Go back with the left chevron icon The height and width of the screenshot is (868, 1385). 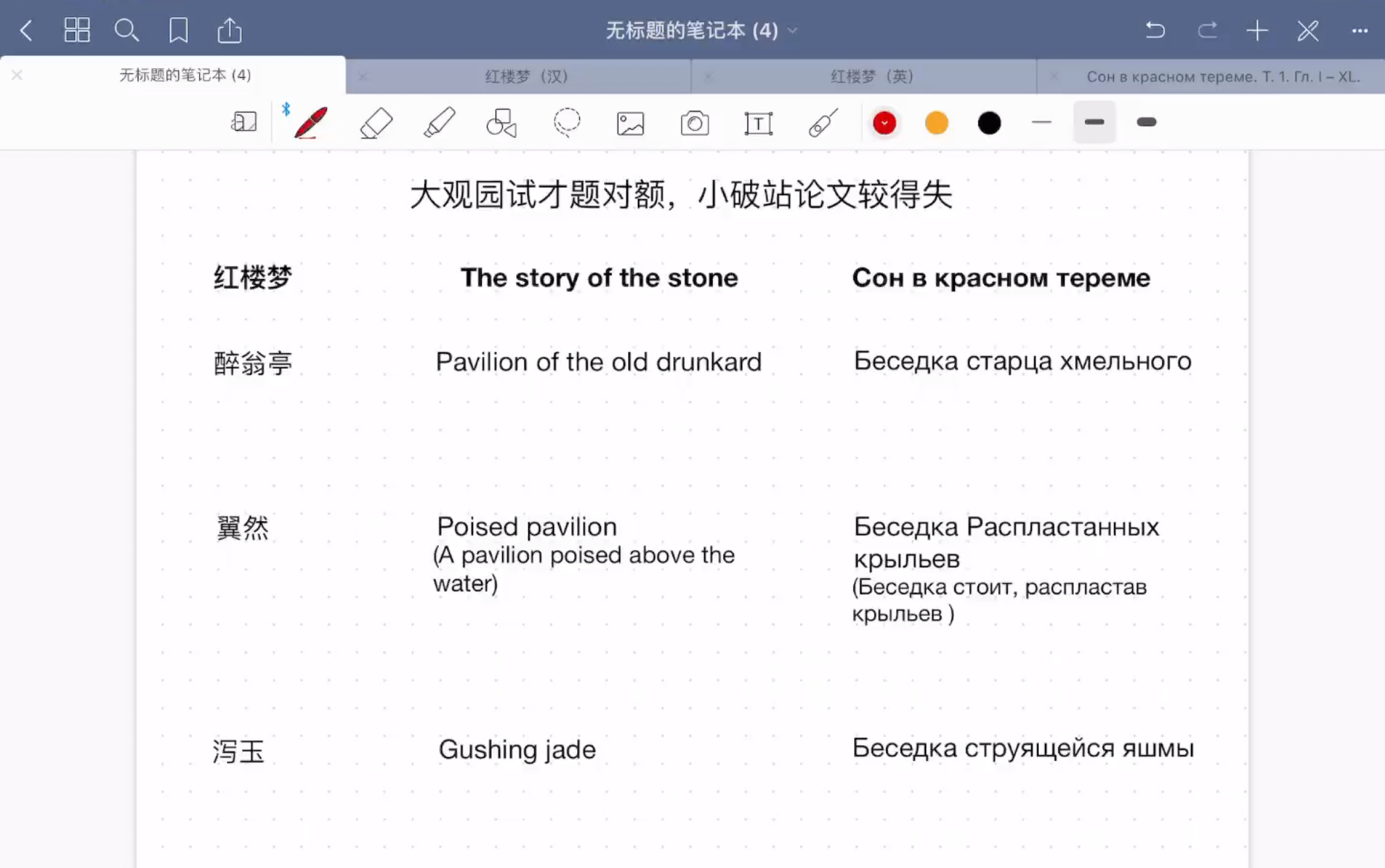(x=26, y=31)
